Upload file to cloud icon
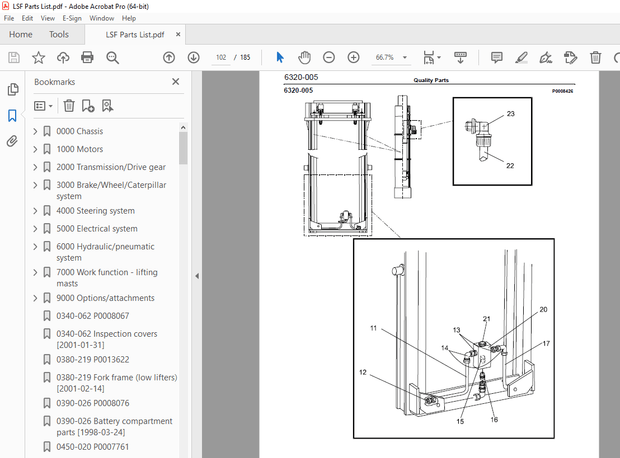Viewport: 620px width, 458px height. click(x=63, y=58)
